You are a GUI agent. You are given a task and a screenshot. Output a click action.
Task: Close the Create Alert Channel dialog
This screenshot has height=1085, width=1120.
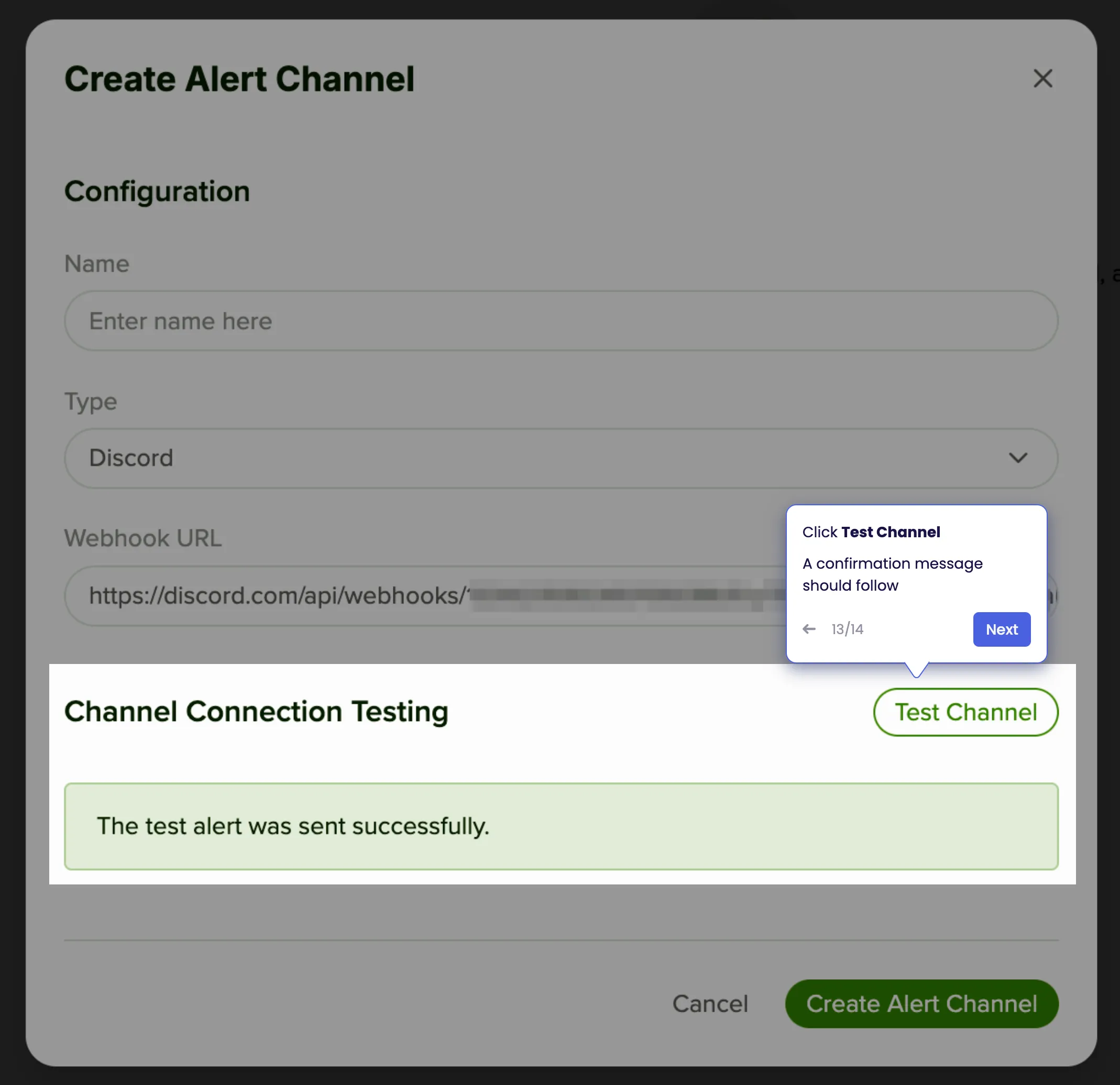(1043, 78)
